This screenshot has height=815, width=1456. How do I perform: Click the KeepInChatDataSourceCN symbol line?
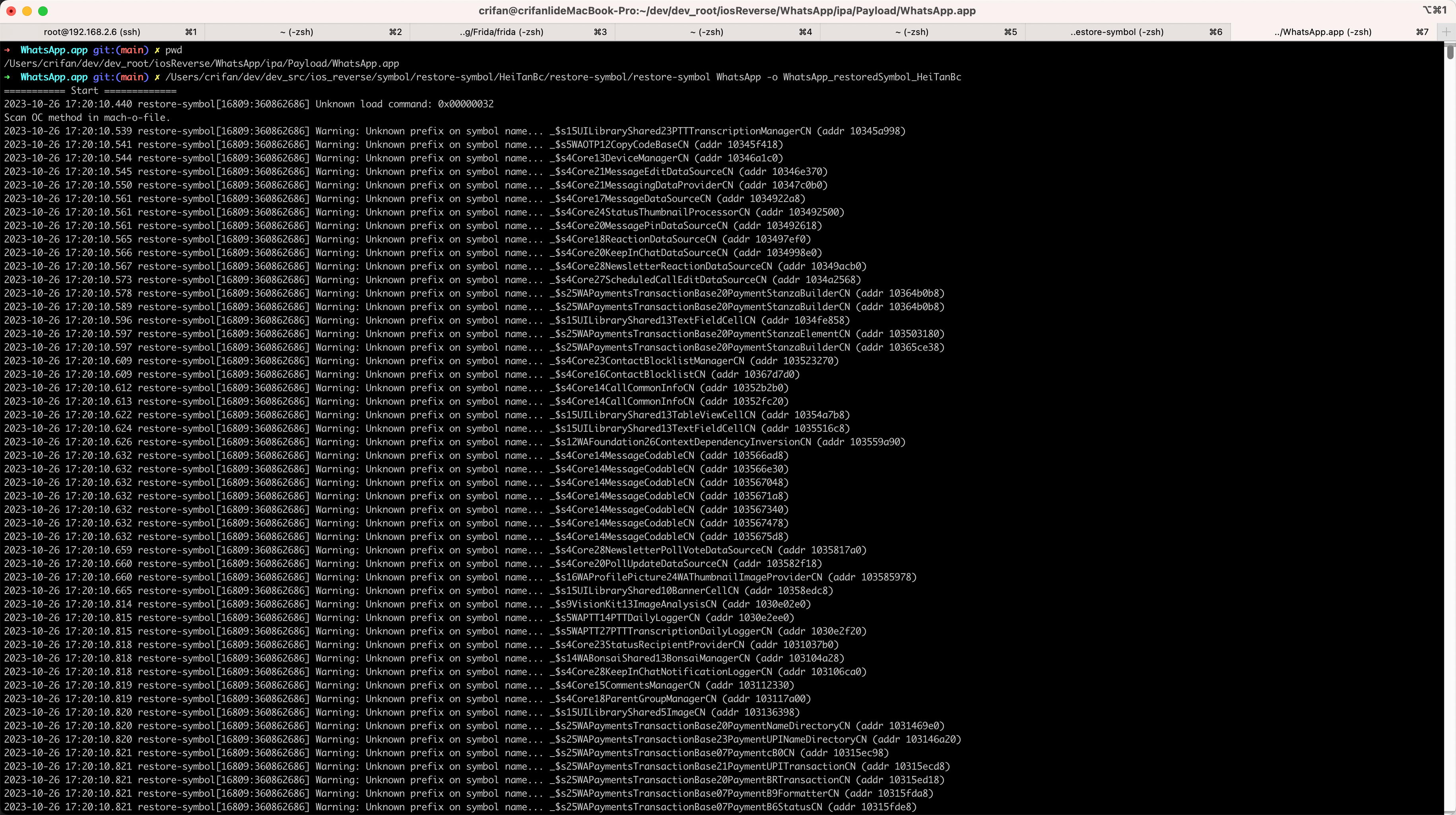413,253
